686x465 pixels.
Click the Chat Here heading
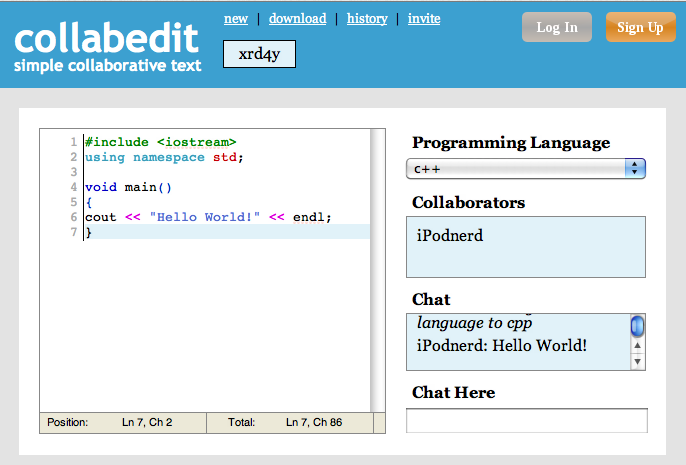coord(454,392)
